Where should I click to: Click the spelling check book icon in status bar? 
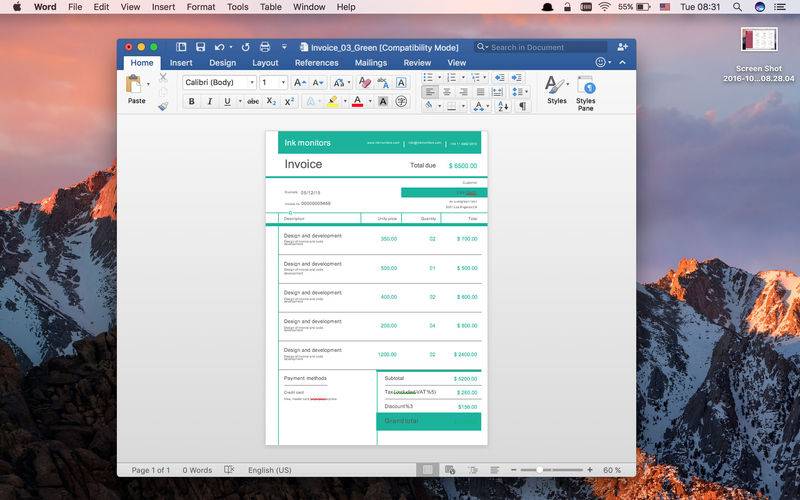pos(229,469)
